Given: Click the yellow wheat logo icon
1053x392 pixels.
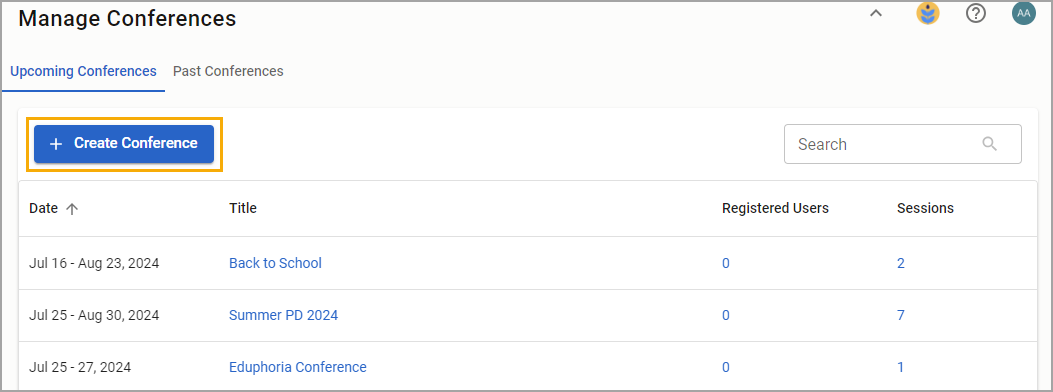Looking at the screenshot, I should tap(927, 13).
